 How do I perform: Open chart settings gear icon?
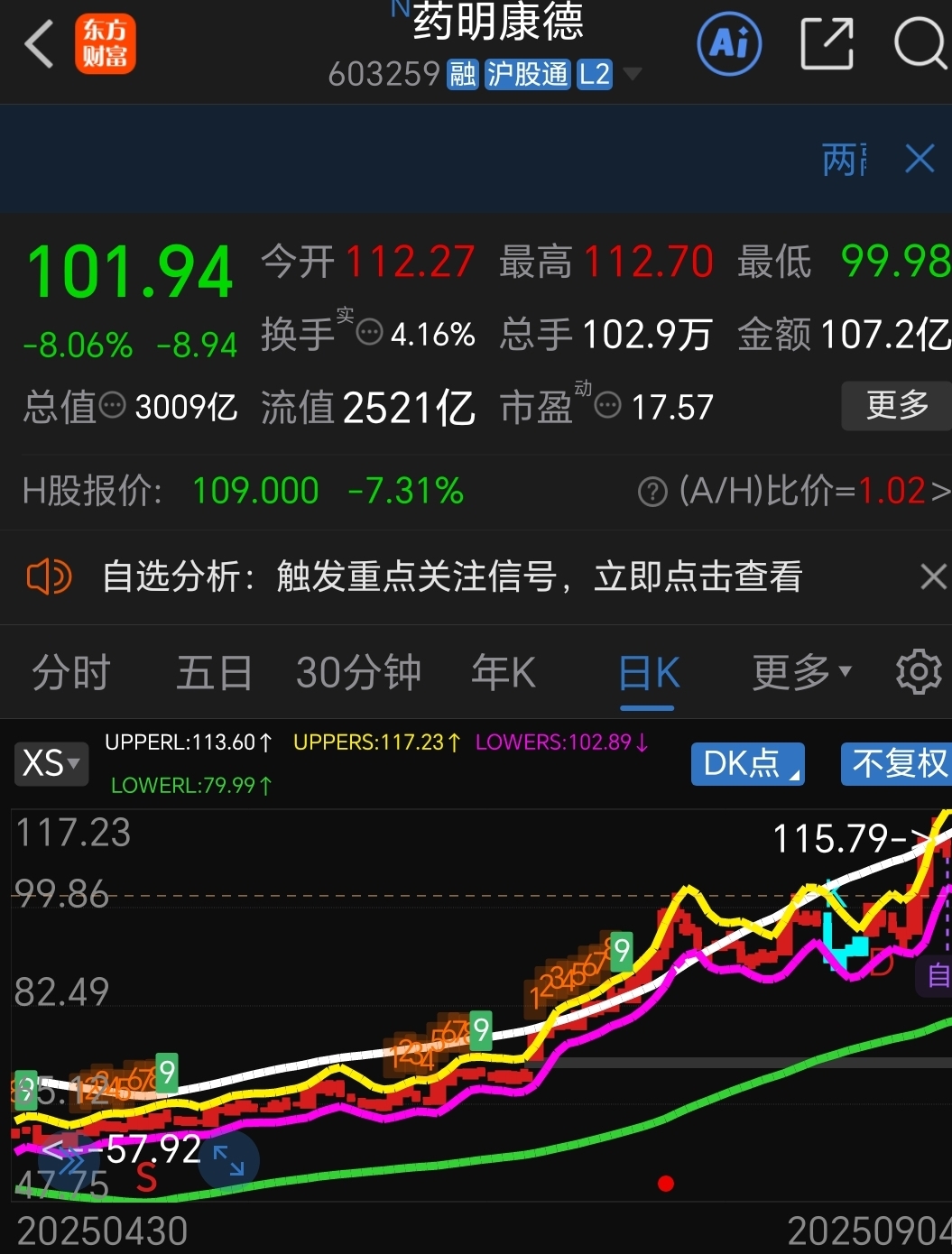coord(919,672)
